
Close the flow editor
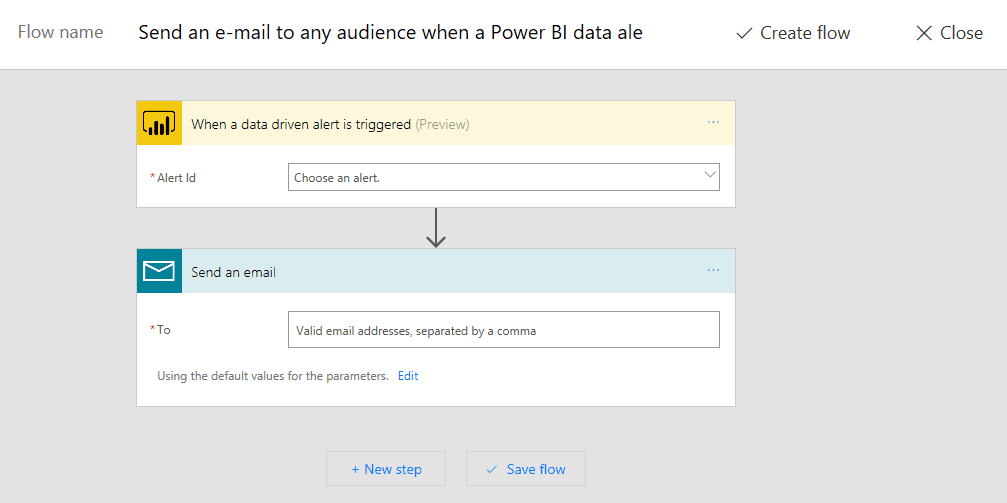click(x=949, y=33)
